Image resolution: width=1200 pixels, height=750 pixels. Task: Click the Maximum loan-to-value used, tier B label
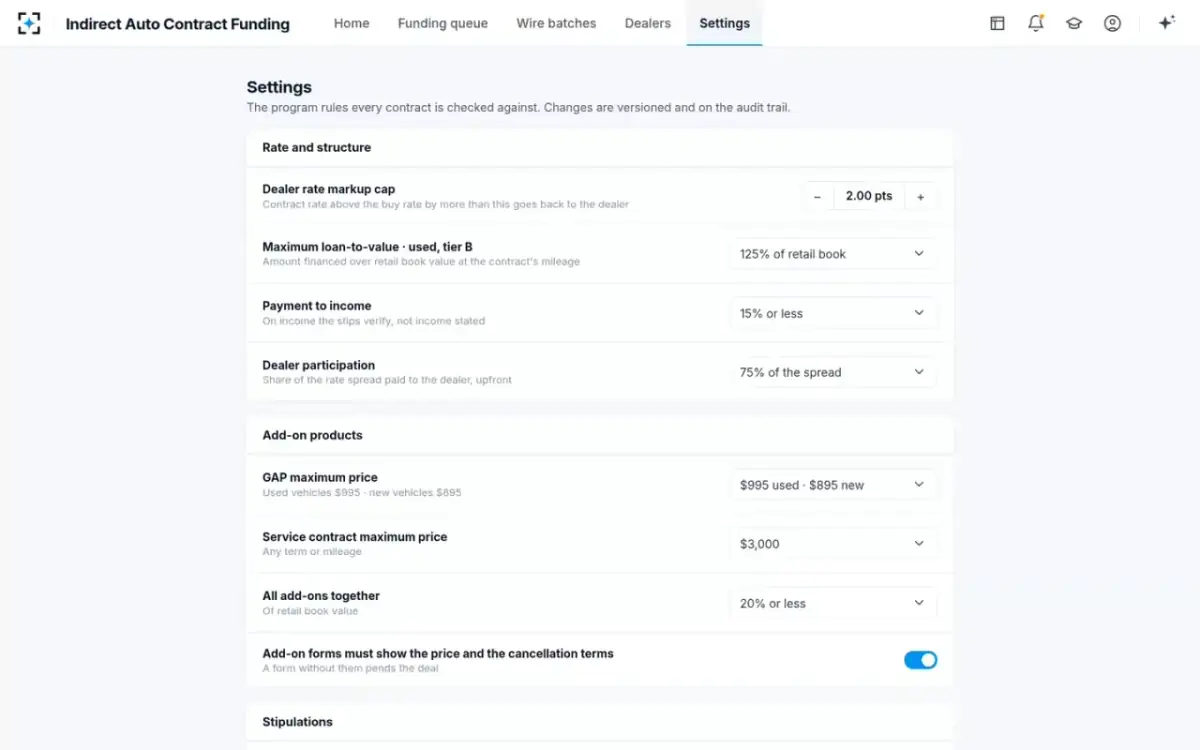tap(367, 247)
